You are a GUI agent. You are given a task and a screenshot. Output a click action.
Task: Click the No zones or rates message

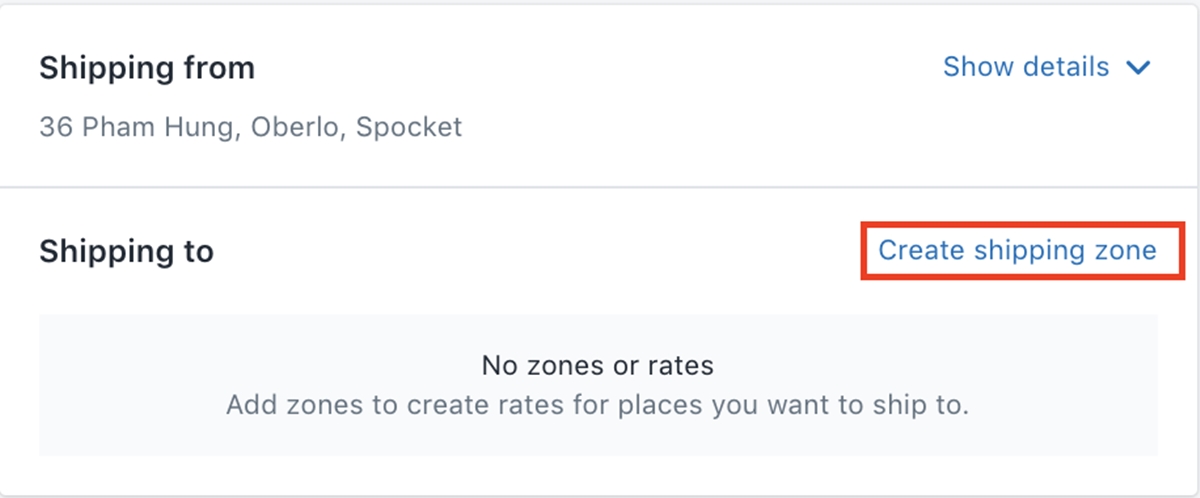pyautogui.click(x=597, y=366)
